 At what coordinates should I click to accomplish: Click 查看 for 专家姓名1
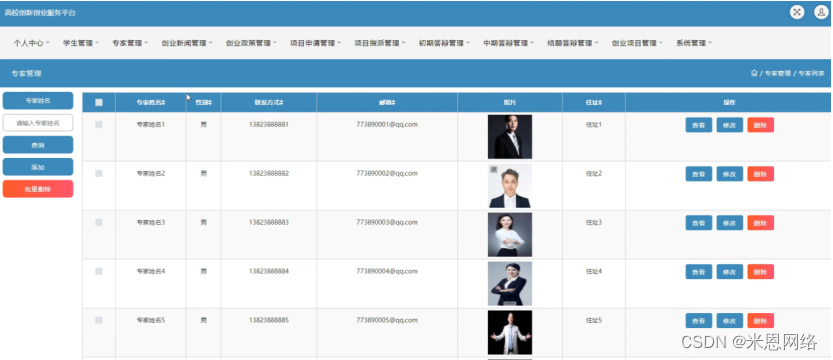(699, 125)
